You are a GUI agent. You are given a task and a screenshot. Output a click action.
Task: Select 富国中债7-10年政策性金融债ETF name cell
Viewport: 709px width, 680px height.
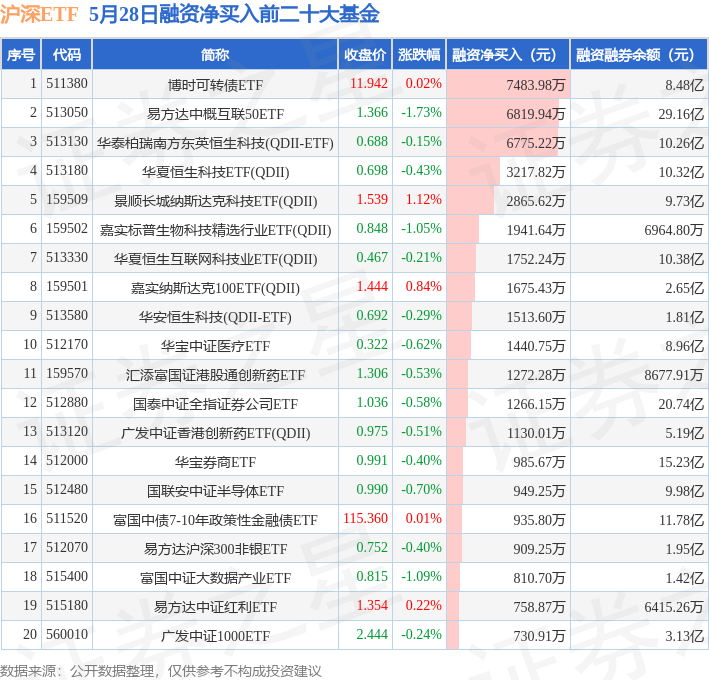pyautogui.click(x=215, y=519)
